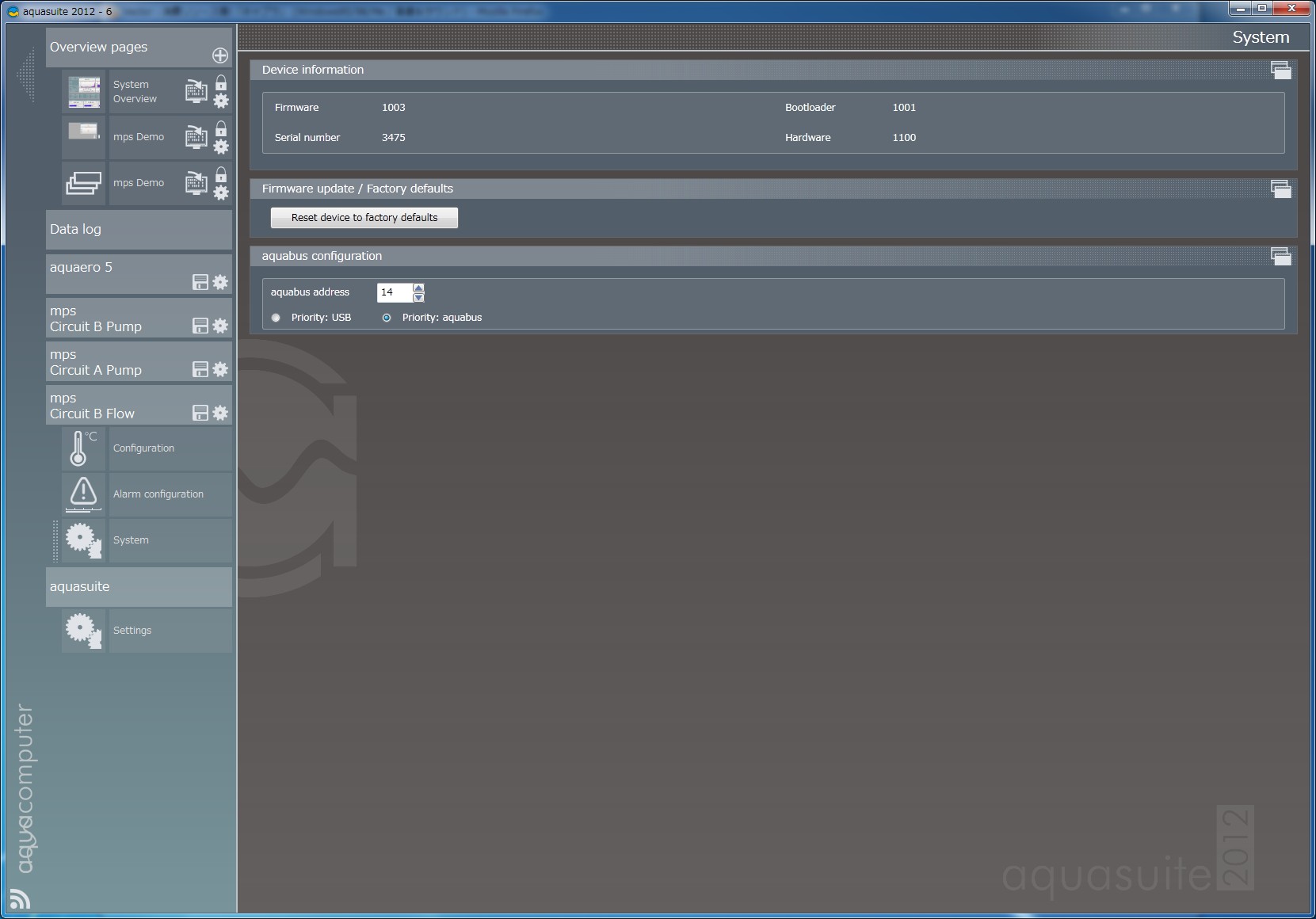This screenshot has width=1316, height=919.
Task: Click the save icon for Circuit A Pump
Action: pos(200,369)
